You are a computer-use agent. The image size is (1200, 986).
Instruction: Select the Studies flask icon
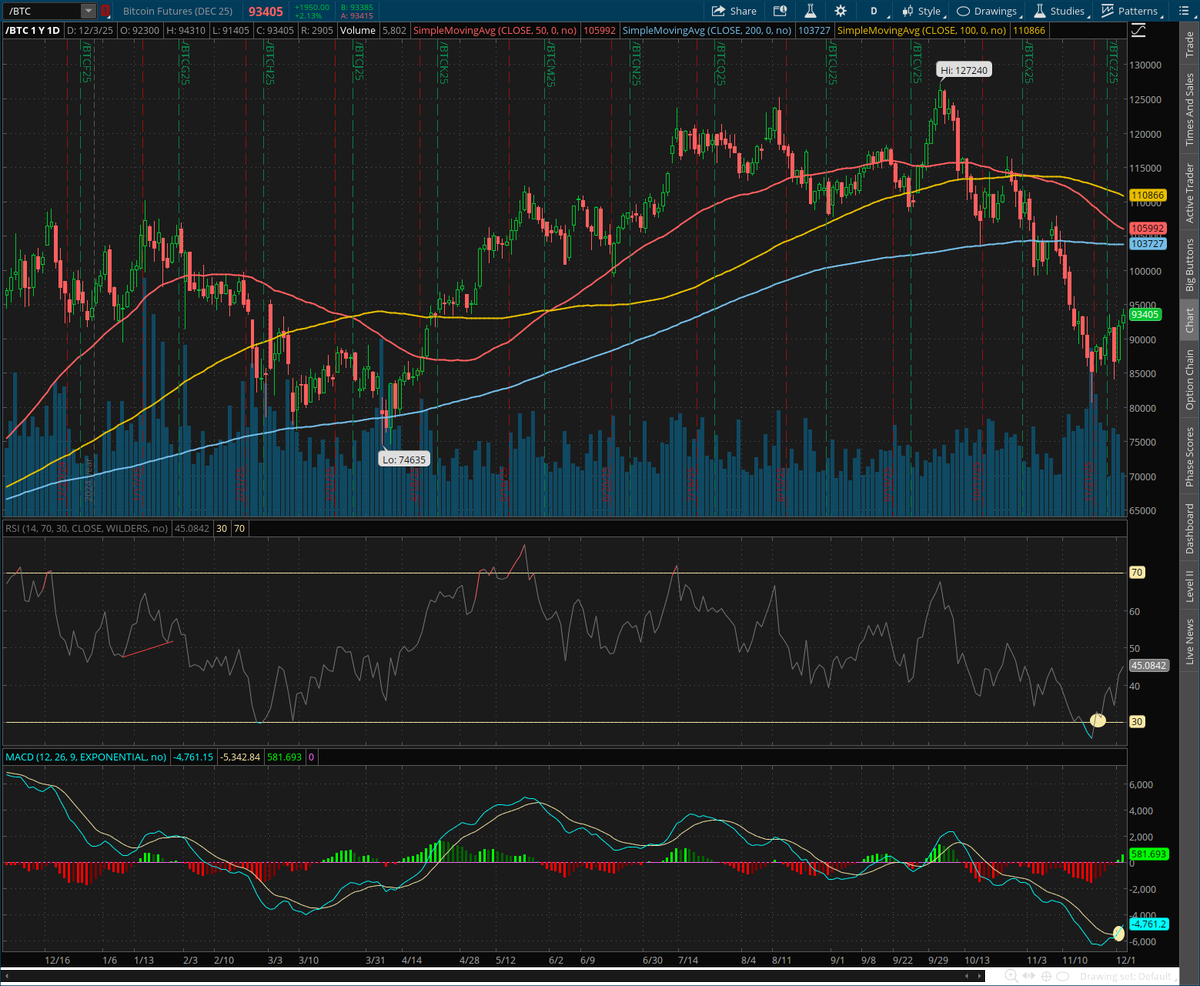point(1038,11)
